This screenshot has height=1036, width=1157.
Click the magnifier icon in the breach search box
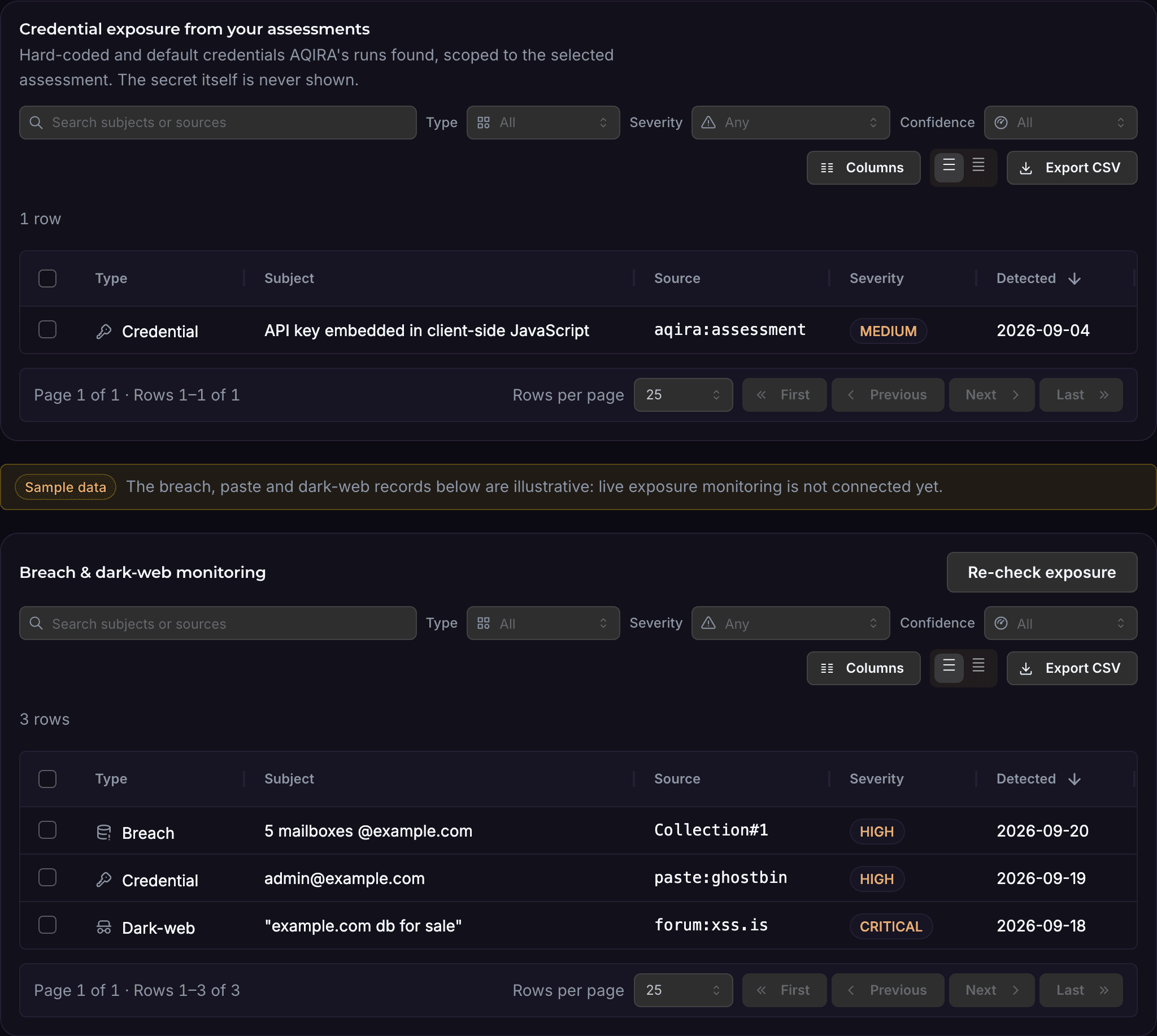coord(36,623)
